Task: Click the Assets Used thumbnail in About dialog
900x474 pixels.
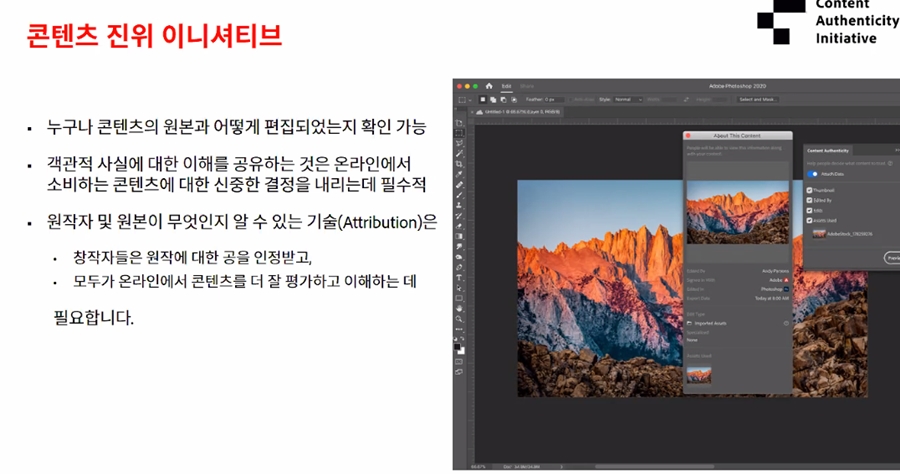Action: (699, 376)
